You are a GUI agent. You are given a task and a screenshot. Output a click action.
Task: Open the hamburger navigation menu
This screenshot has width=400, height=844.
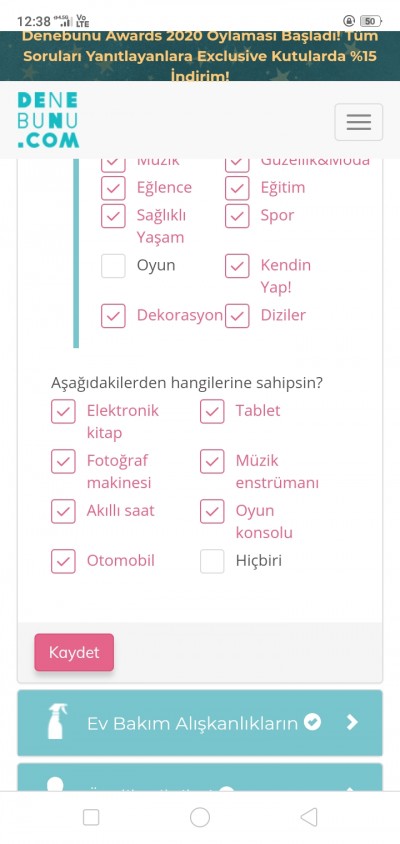click(x=359, y=122)
